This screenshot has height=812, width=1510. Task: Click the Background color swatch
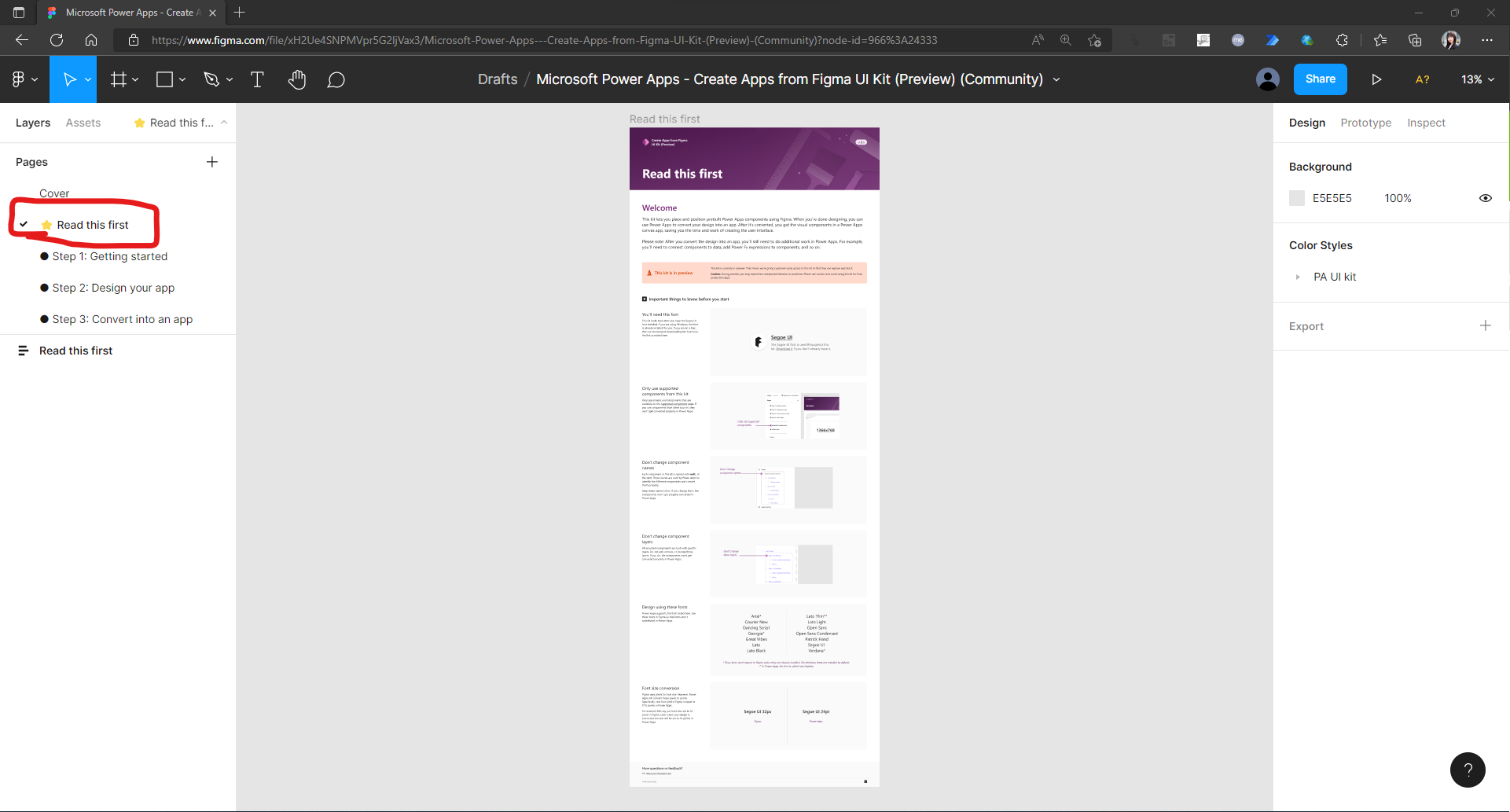(1297, 198)
